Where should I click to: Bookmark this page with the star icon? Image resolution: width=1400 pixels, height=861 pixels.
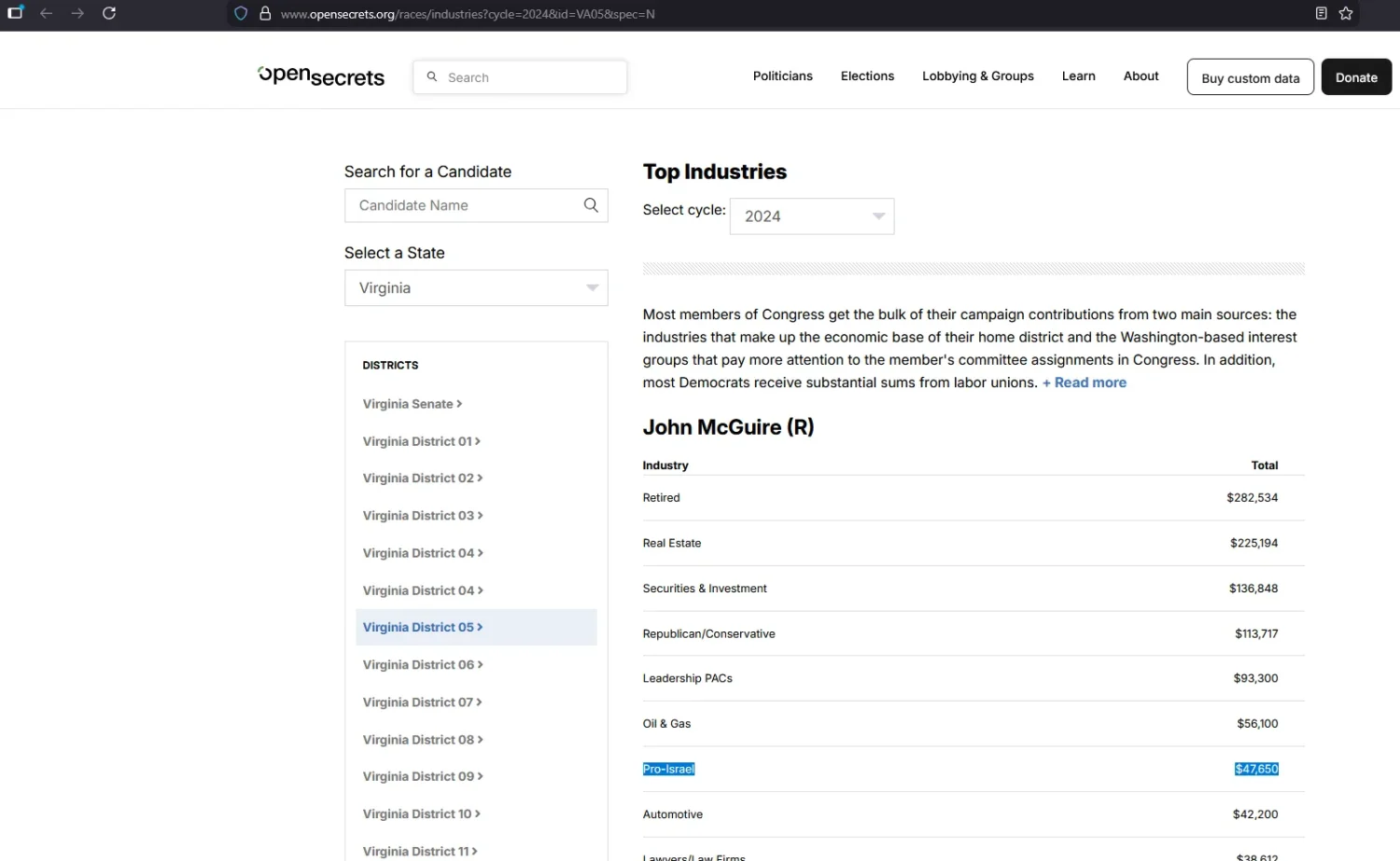tap(1346, 13)
